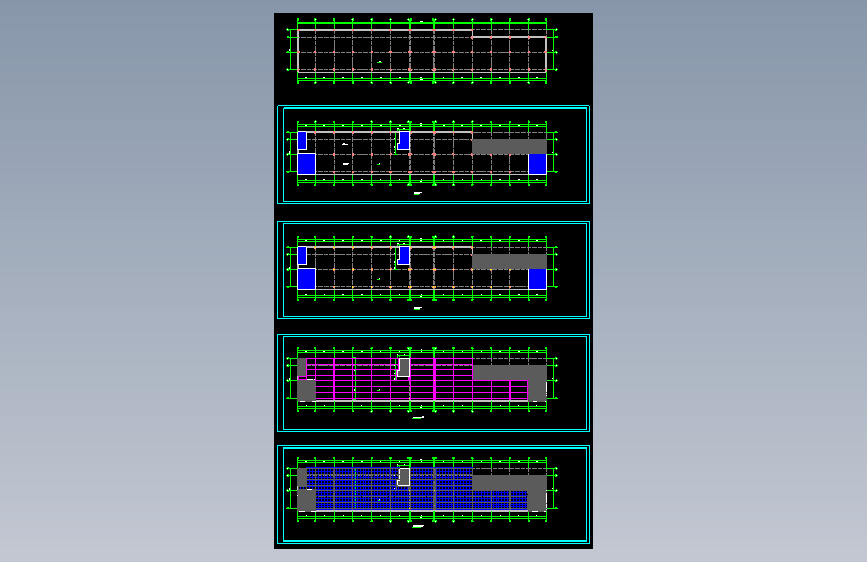Click the top unframed floor plan outline
This screenshot has height=562, width=867.
pyautogui.click(x=422, y=50)
